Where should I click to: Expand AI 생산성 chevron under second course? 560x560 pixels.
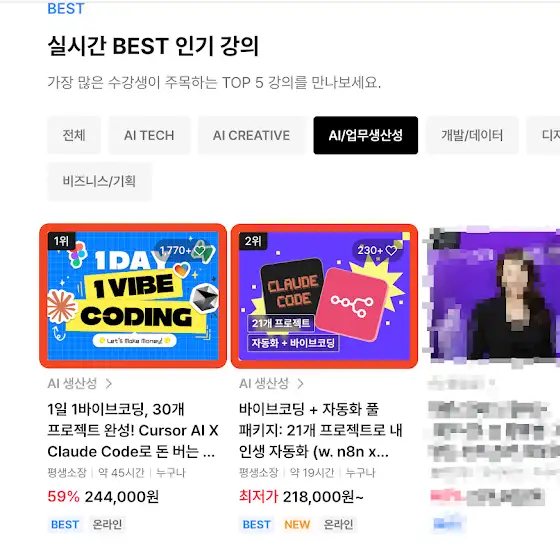(x=300, y=384)
